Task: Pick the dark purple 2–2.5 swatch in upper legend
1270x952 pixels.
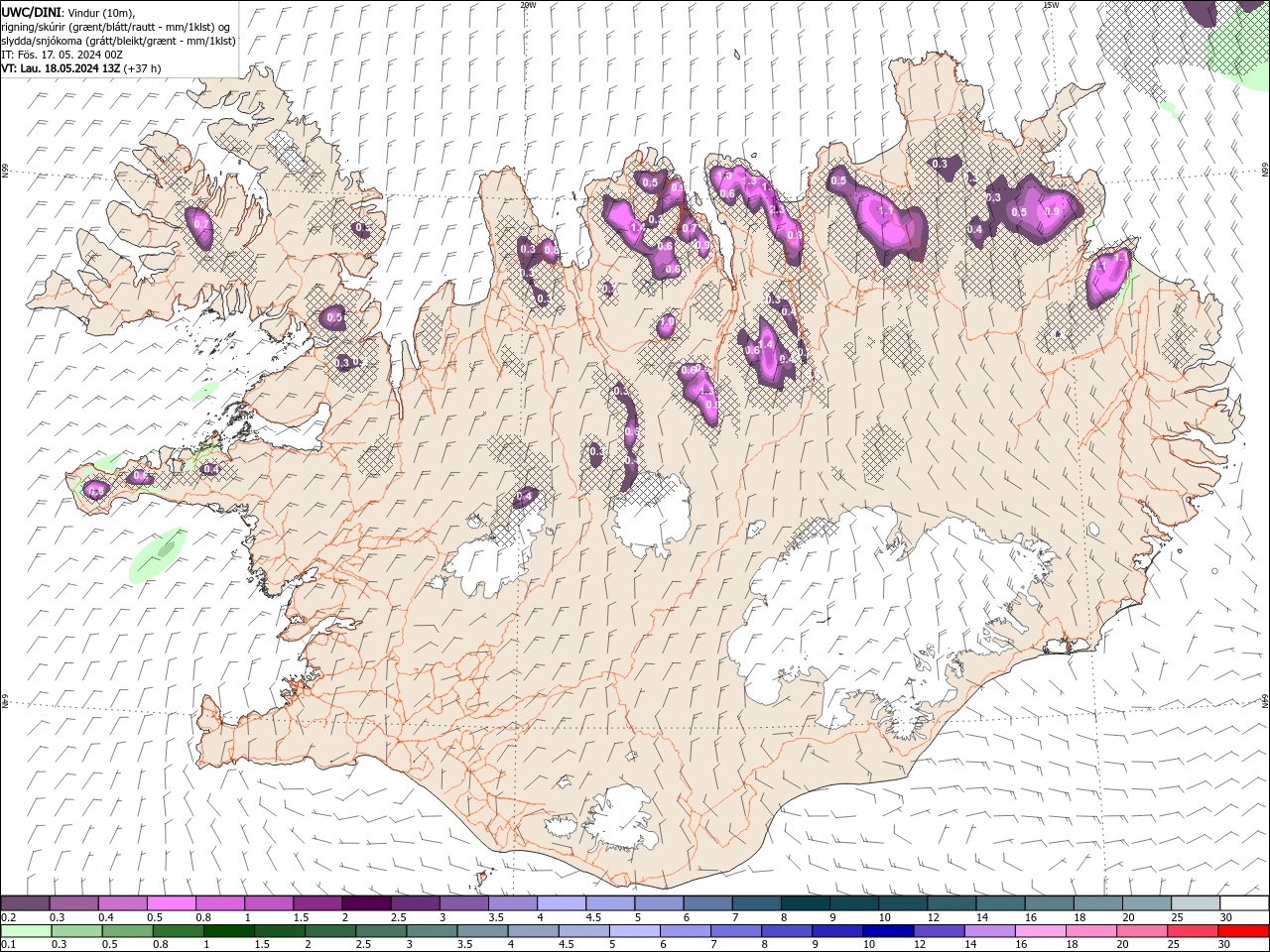Action: click(x=366, y=902)
